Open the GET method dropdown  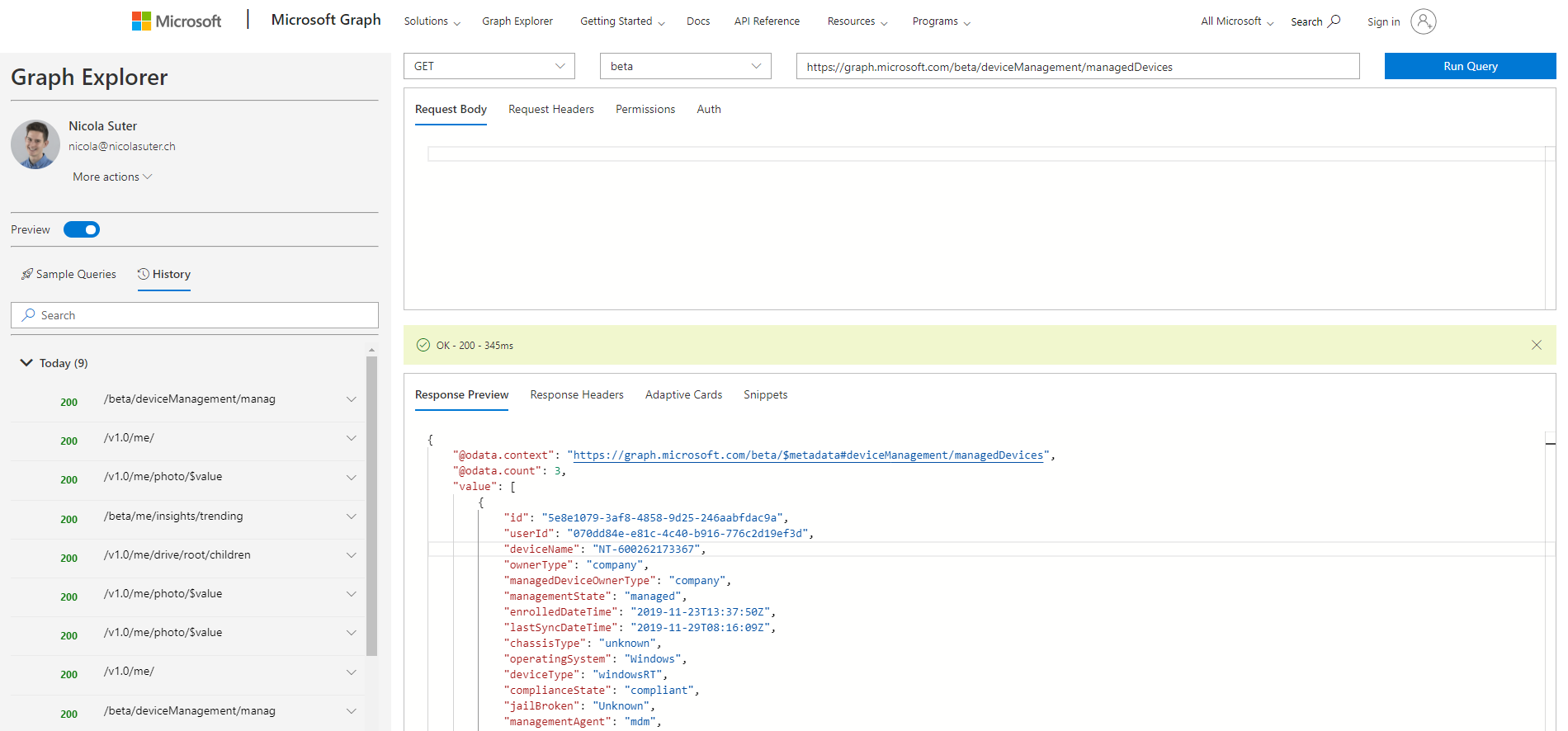(489, 66)
